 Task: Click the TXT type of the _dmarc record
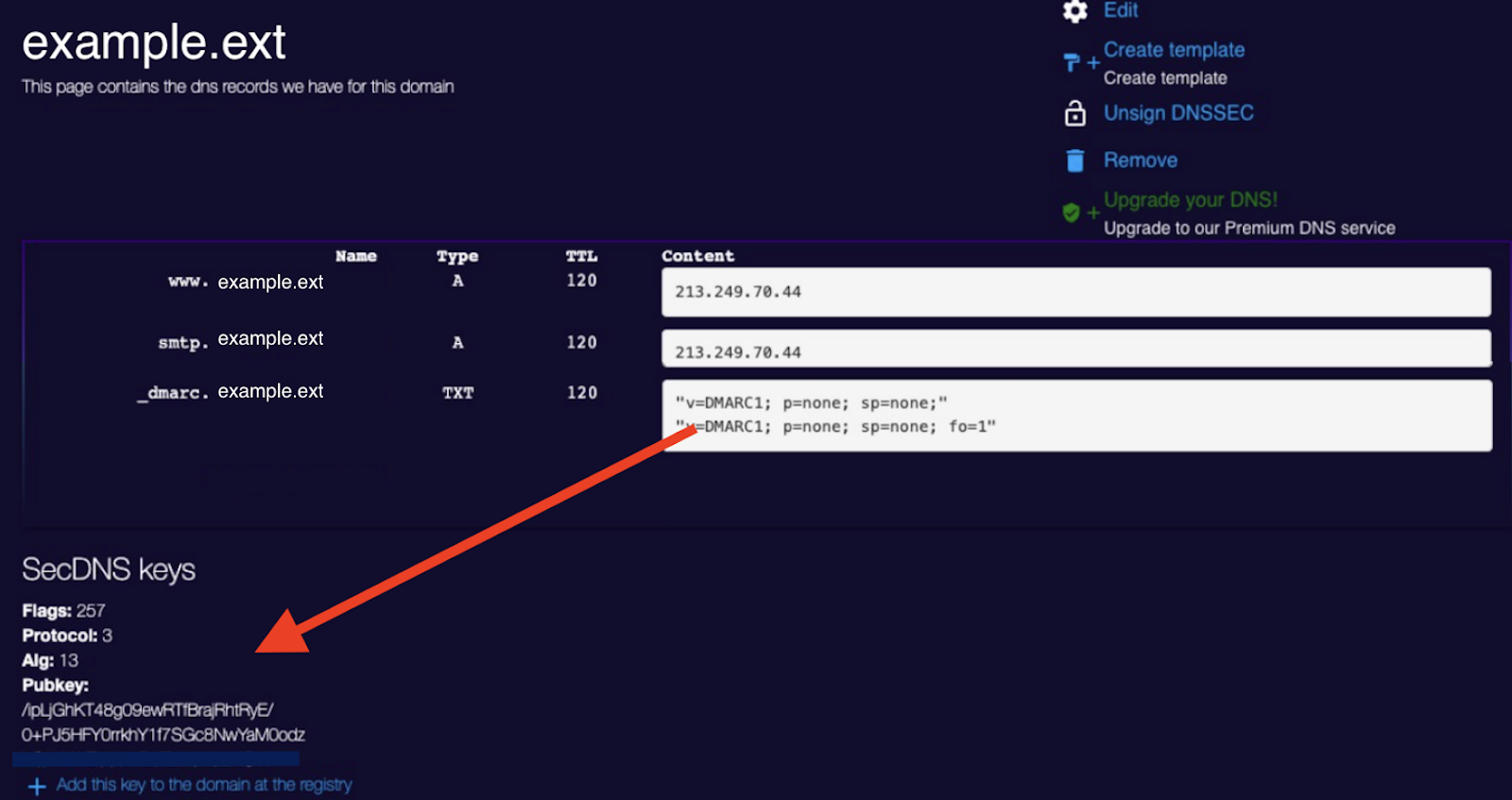[x=458, y=393]
